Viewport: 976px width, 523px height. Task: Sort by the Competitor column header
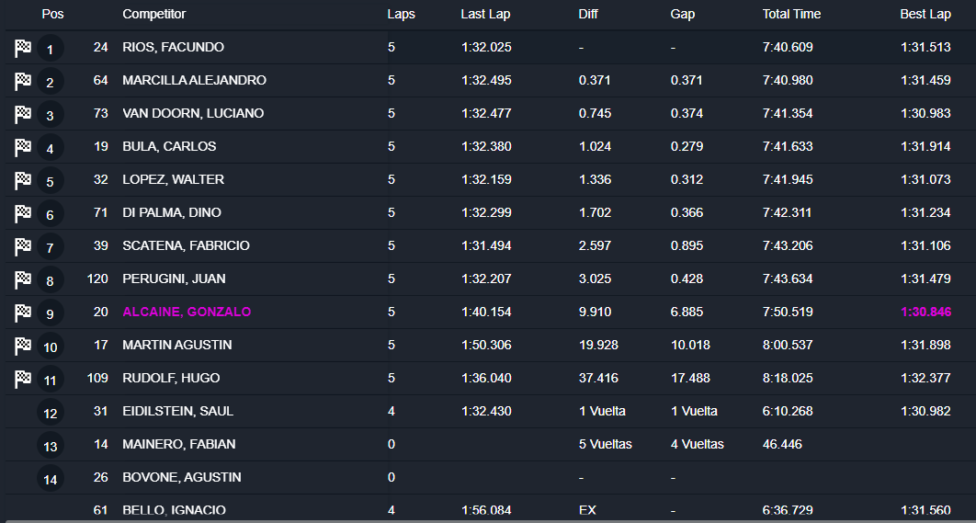pos(154,14)
